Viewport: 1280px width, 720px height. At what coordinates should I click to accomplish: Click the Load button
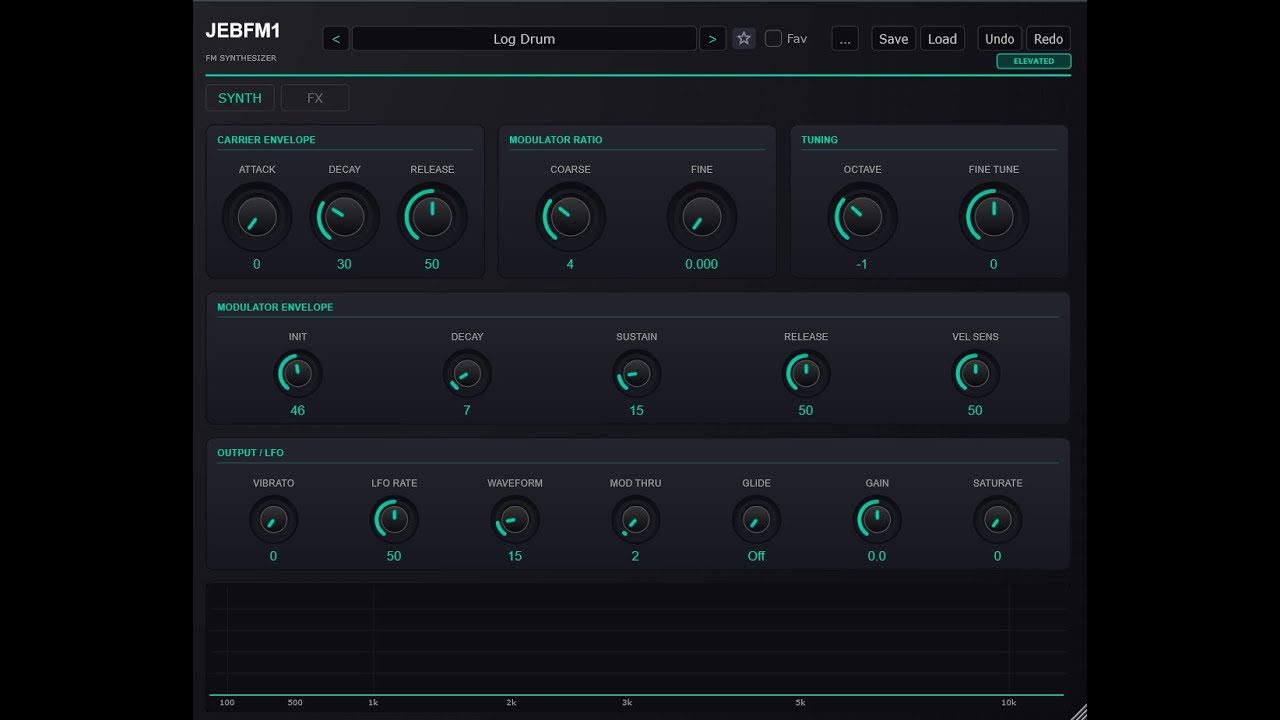[942, 39]
